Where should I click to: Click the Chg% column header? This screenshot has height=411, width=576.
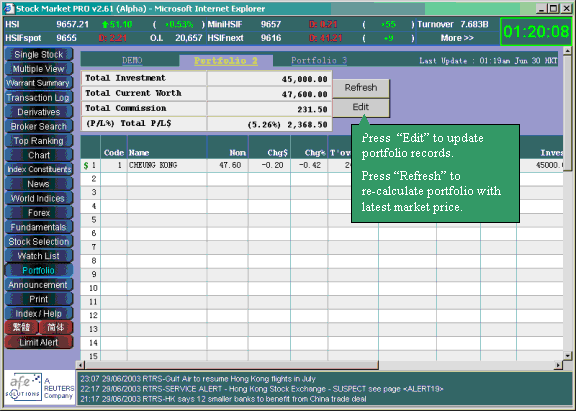point(315,153)
